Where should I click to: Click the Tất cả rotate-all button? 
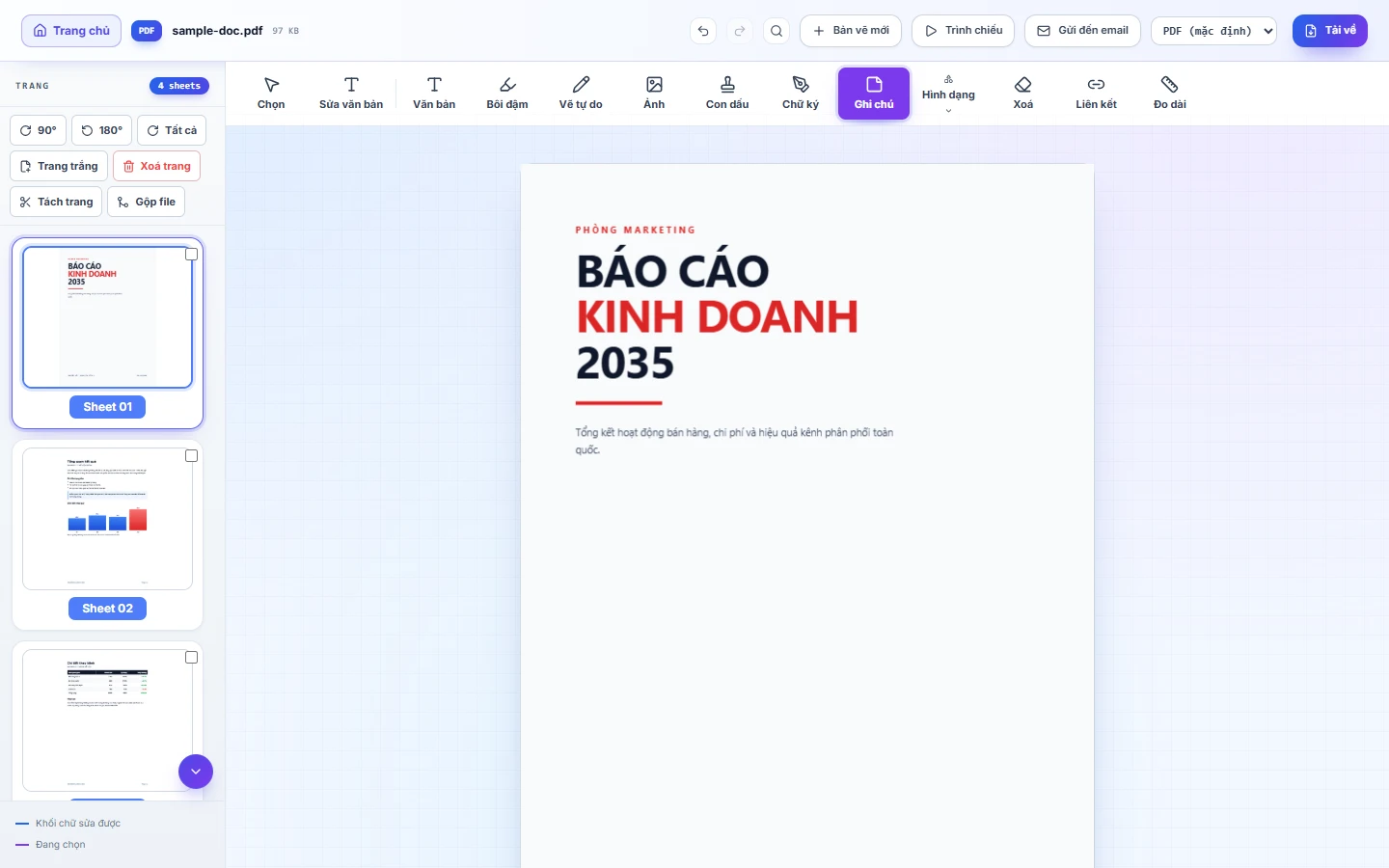coord(172,130)
